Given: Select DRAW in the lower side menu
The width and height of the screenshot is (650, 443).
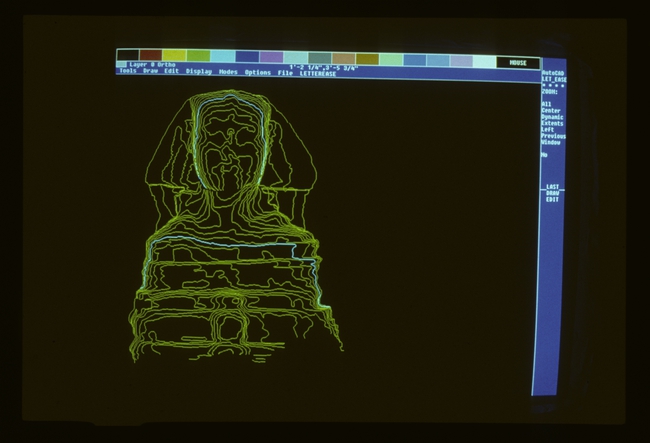Looking at the screenshot, I should click(552, 193).
